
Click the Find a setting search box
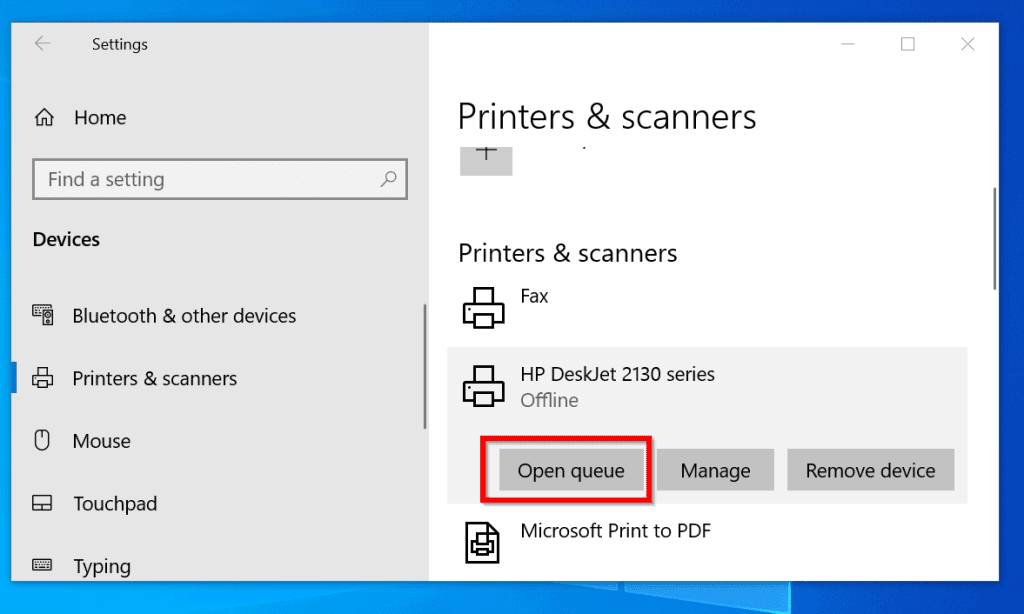[220, 179]
